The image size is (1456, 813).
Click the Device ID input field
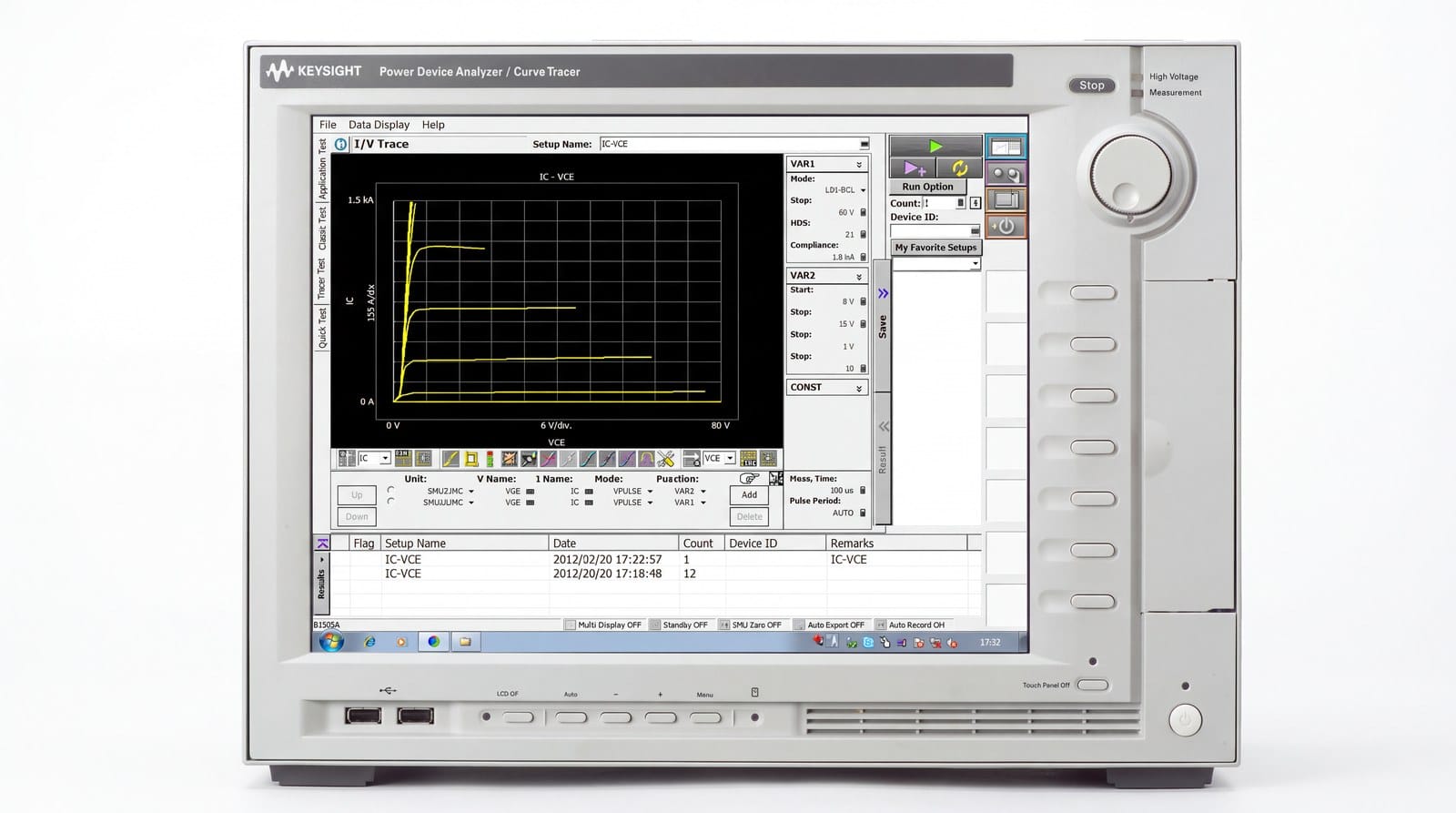point(935,231)
